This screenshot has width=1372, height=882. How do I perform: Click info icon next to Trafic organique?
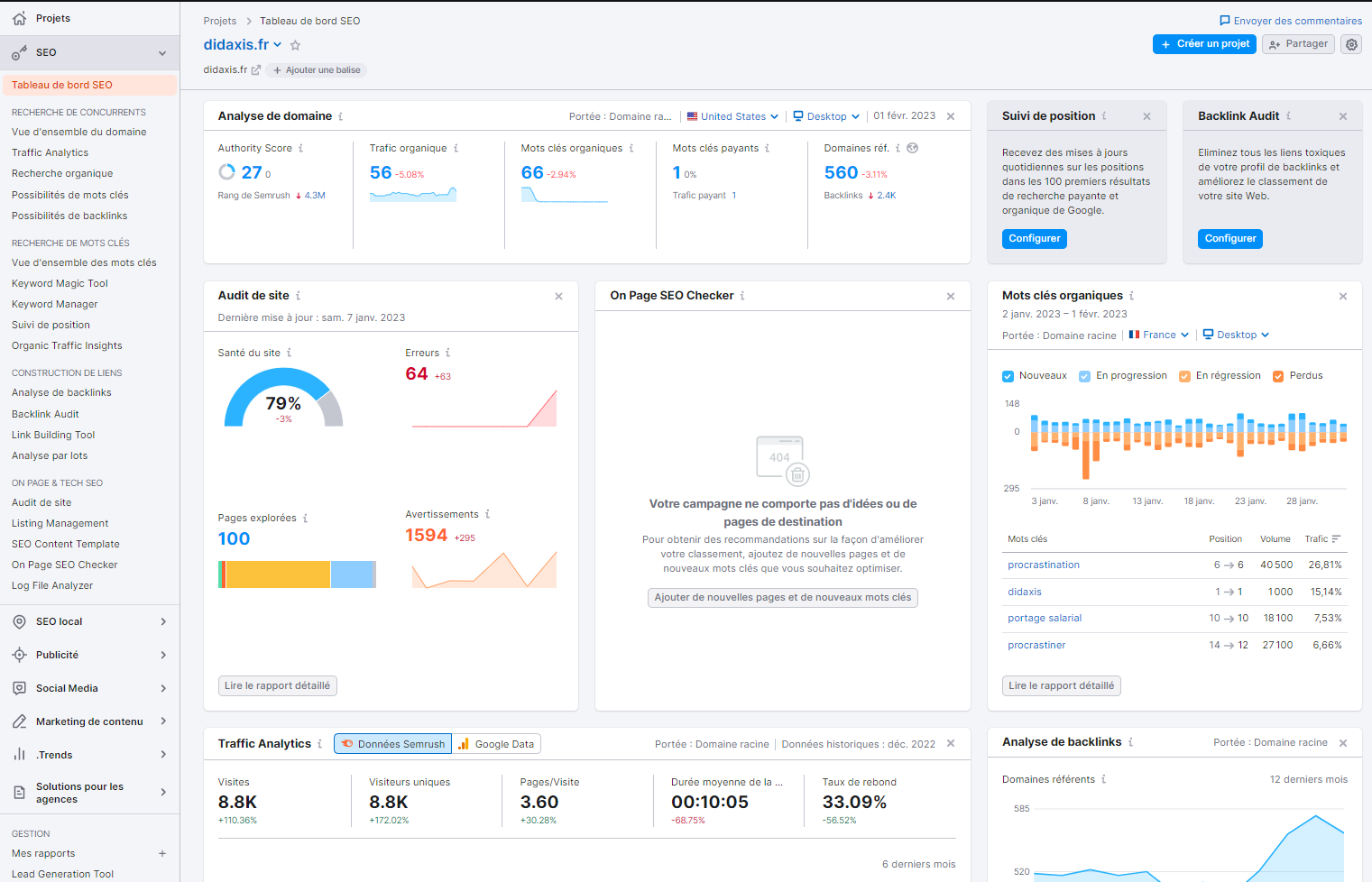[x=456, y=148]
